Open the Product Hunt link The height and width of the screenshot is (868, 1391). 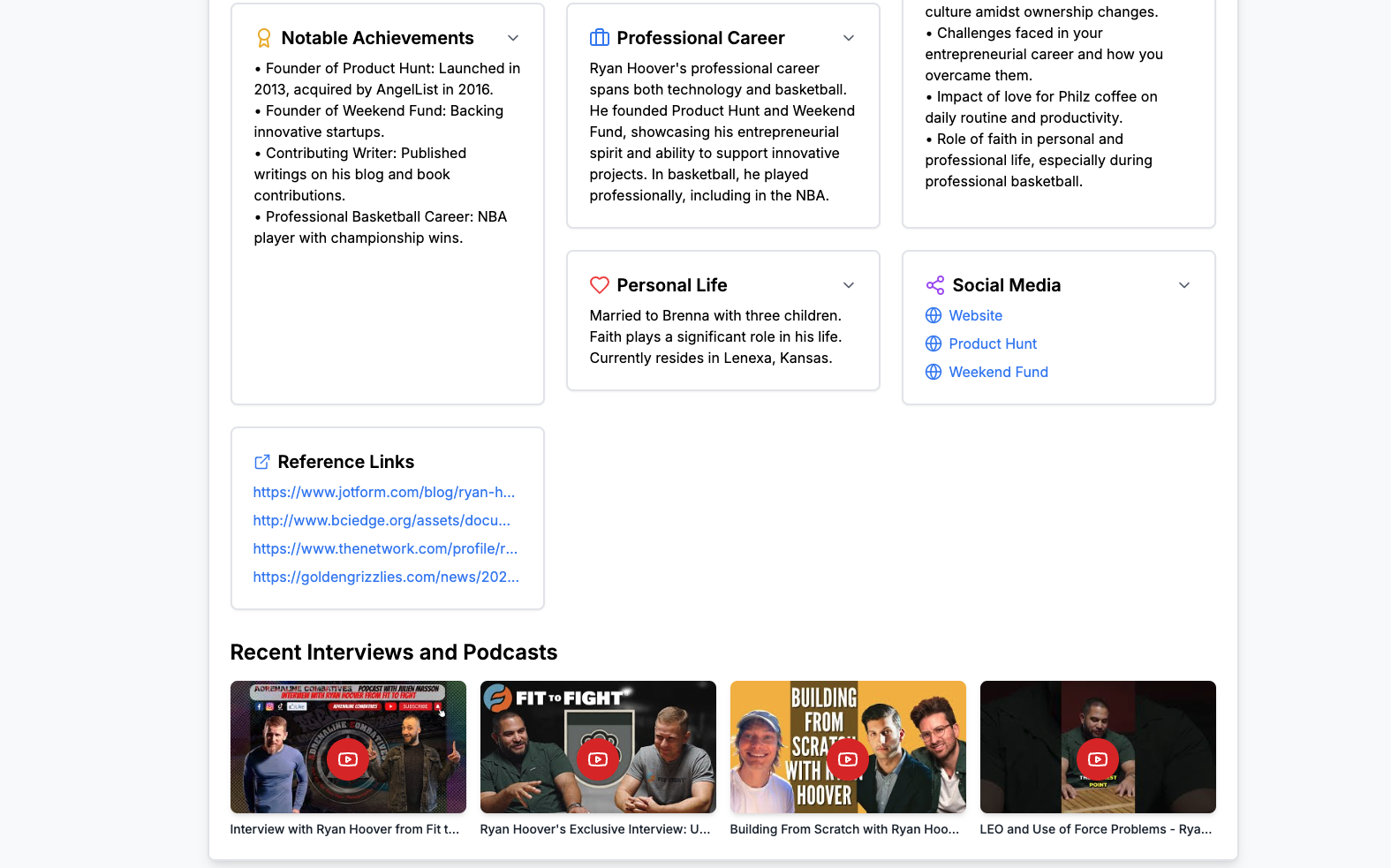(x=993, y=343)
